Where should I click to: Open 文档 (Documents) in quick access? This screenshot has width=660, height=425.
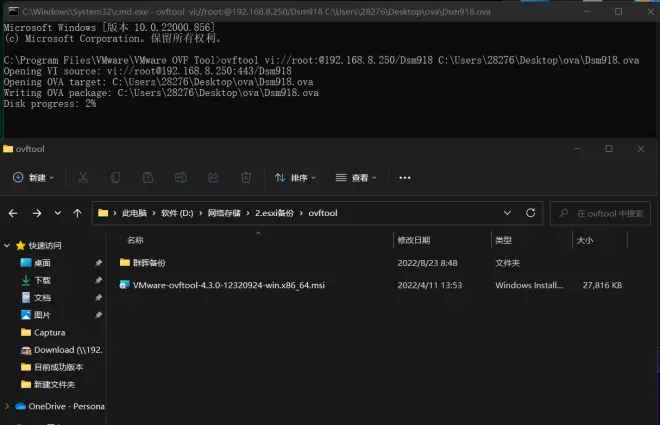pyautogui.click(x=42, y=298)
